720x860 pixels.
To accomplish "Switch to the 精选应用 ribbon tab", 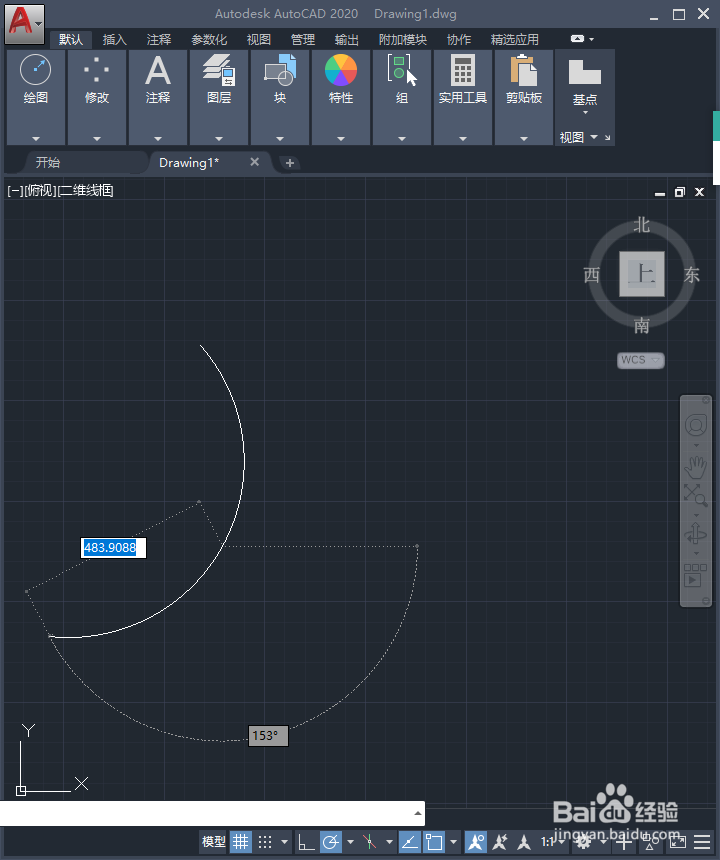I will [x=514, y=39].
